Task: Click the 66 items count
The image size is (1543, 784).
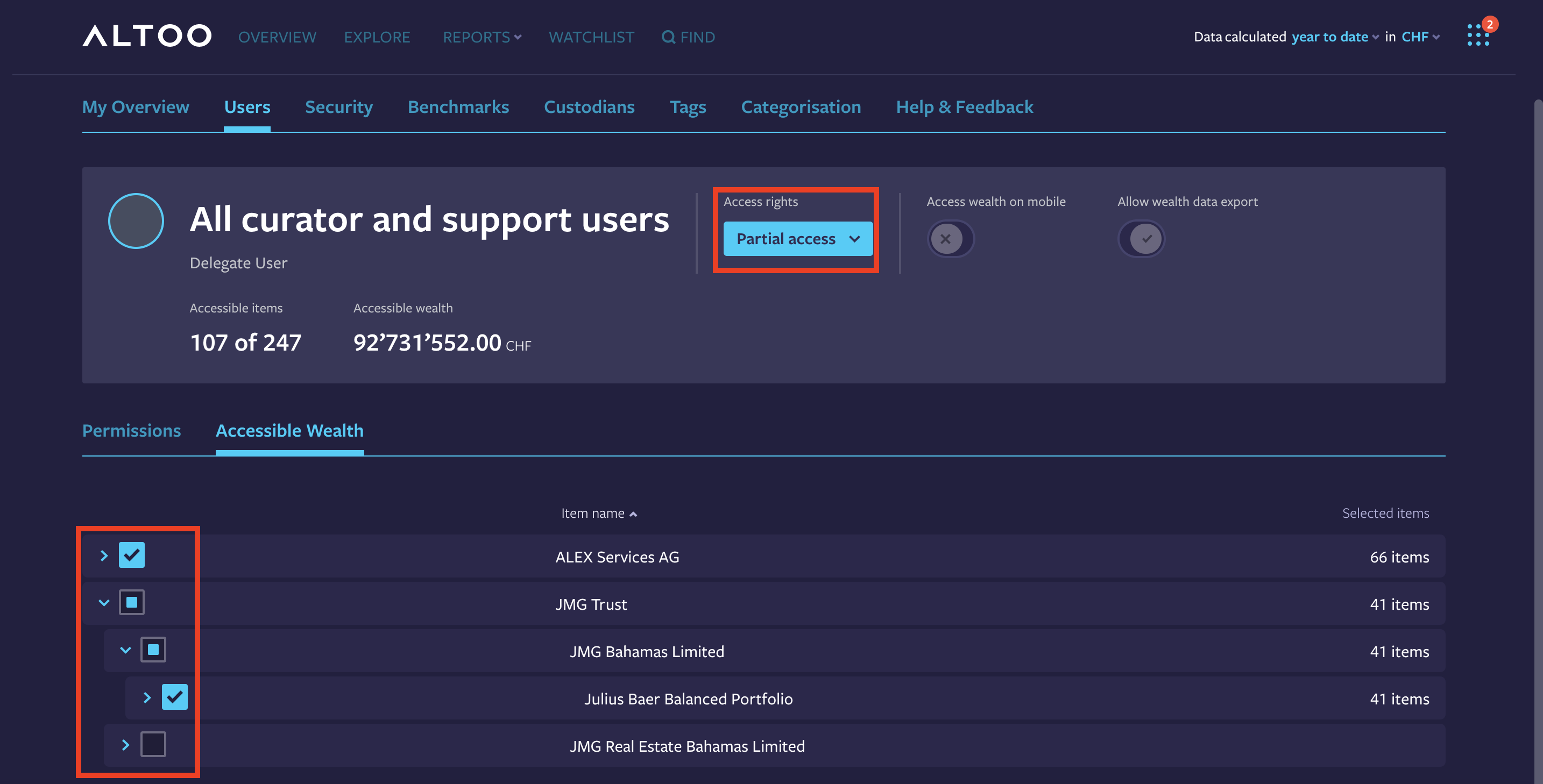Action: pos(1399,557)
